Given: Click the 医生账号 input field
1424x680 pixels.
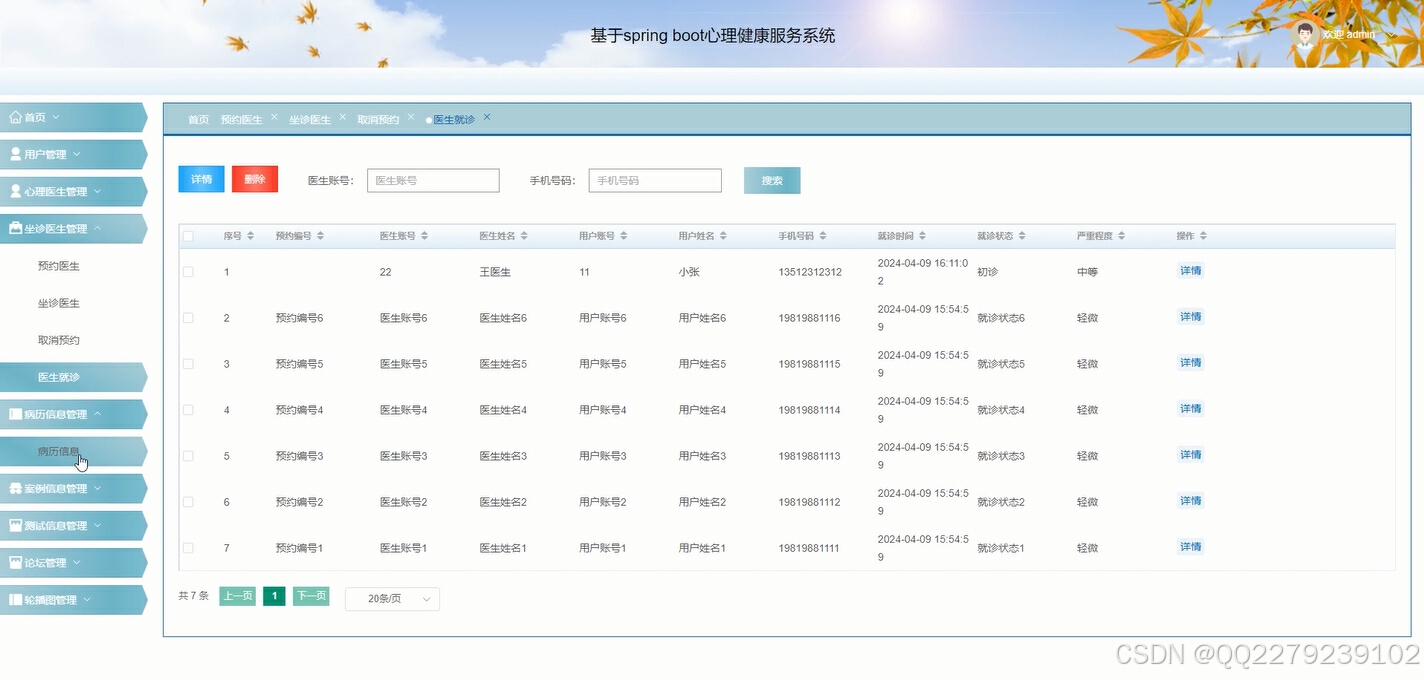Looking at the screenshot, I should coord(432,180).
